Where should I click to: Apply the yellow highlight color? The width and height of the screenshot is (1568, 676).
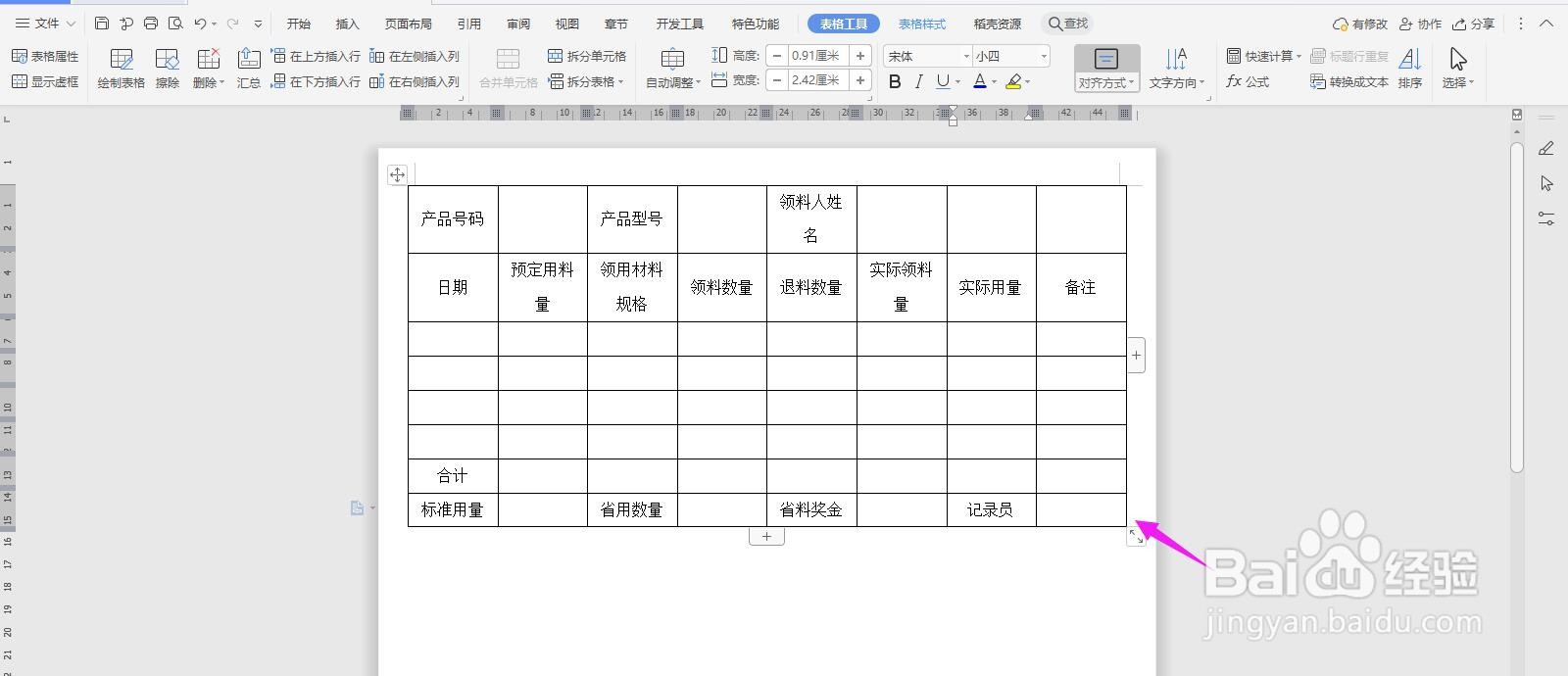(x=1013, y=82)
